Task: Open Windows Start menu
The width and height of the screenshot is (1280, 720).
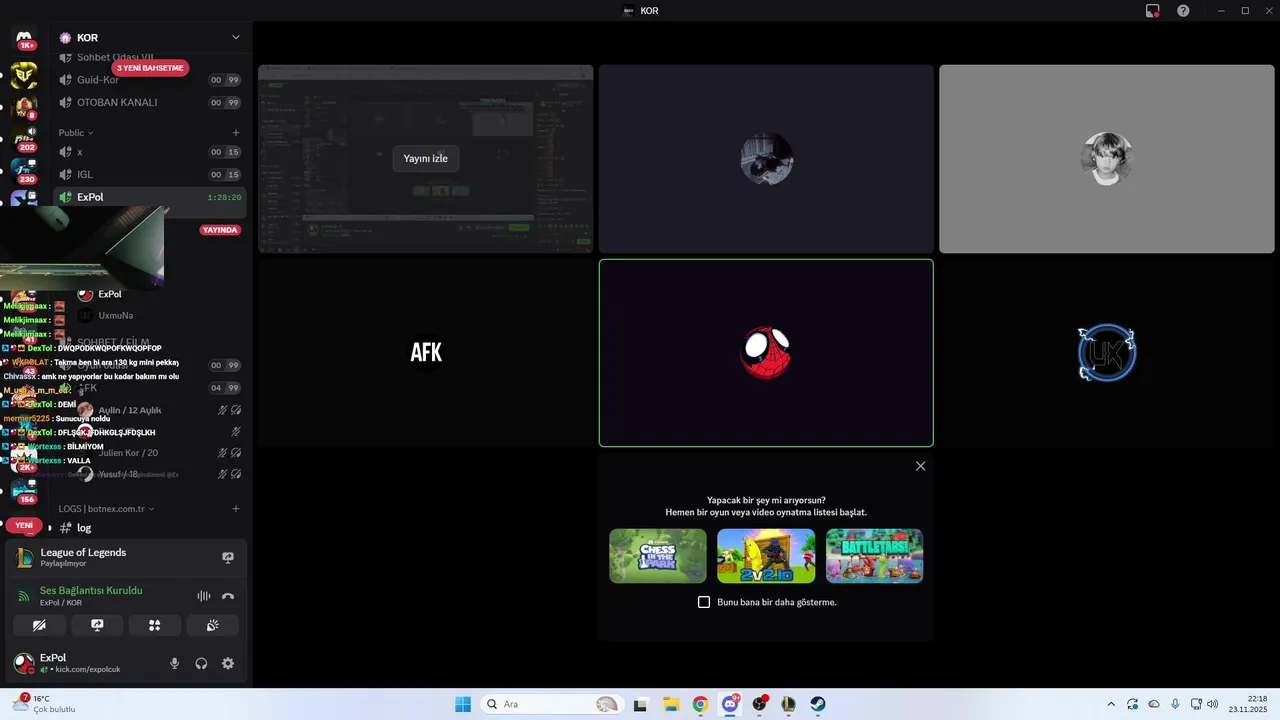Action: click(x=463, y=704)
